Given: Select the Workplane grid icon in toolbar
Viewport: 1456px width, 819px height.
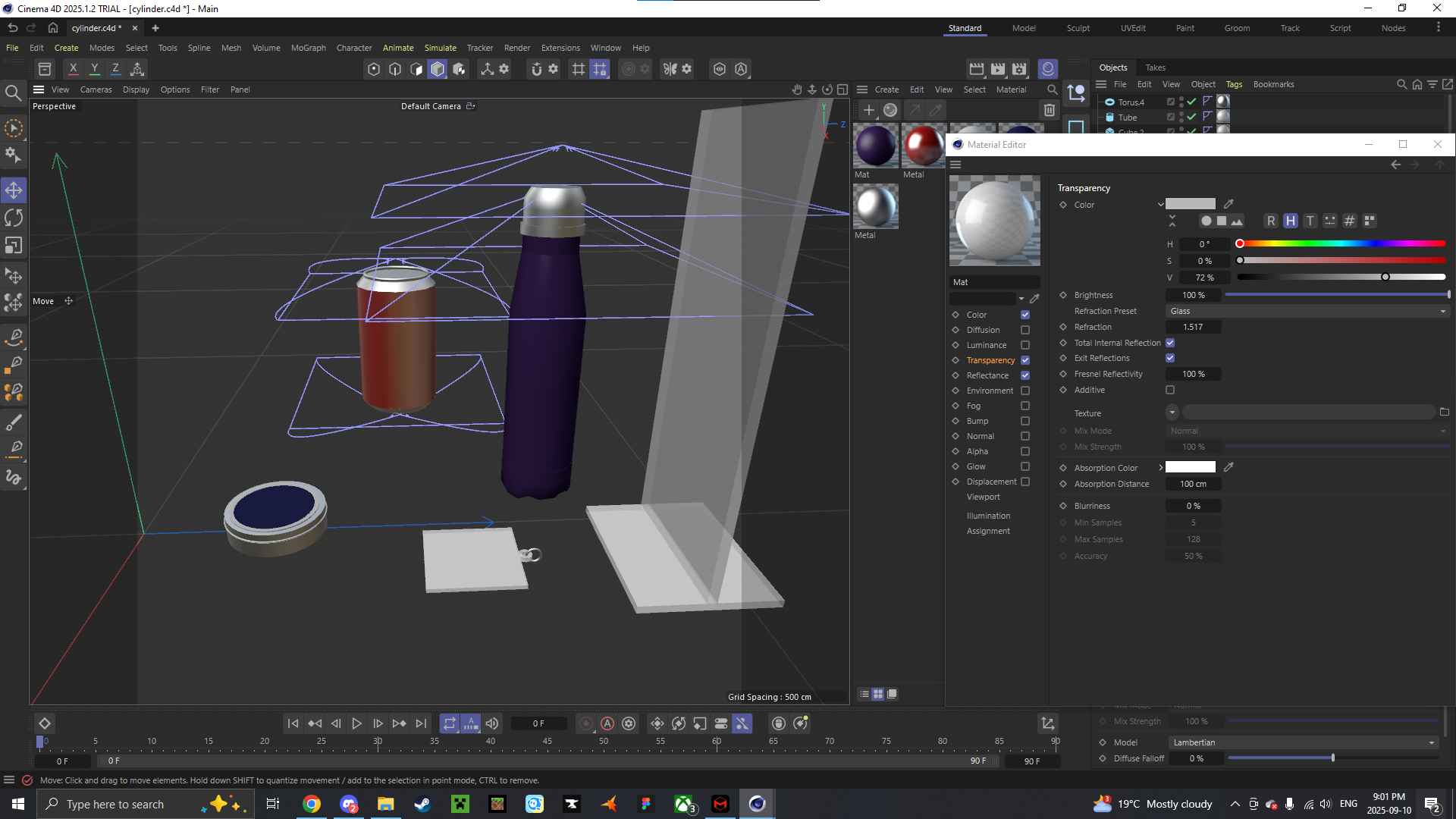Looking at the screenshot, I should (578, 69).
